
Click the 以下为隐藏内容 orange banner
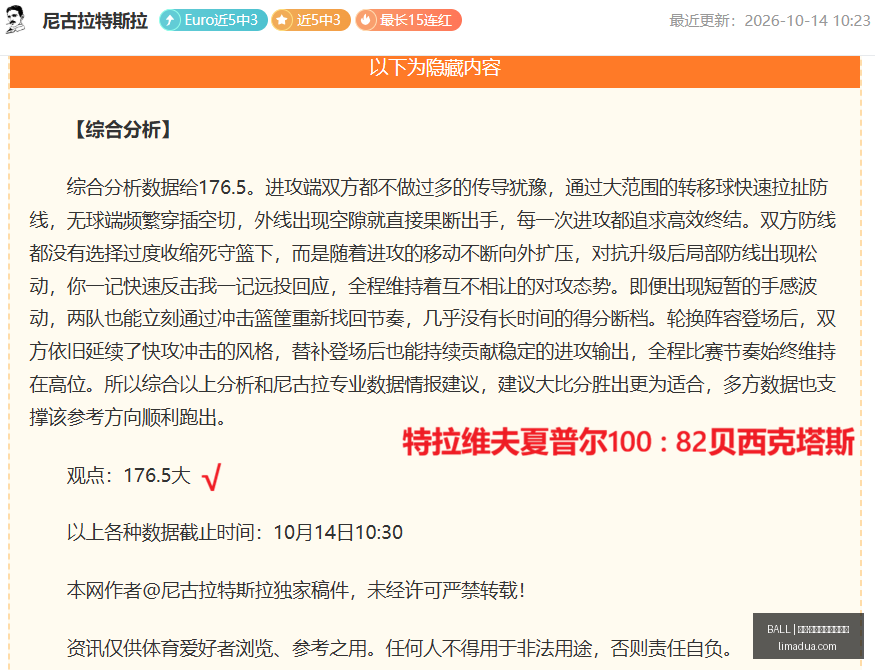(x=435, y=71)
